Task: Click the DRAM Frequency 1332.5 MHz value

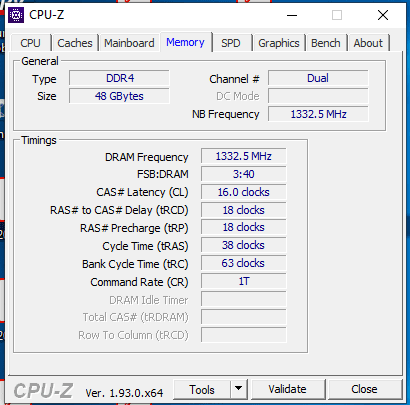Action: [244, 156]
